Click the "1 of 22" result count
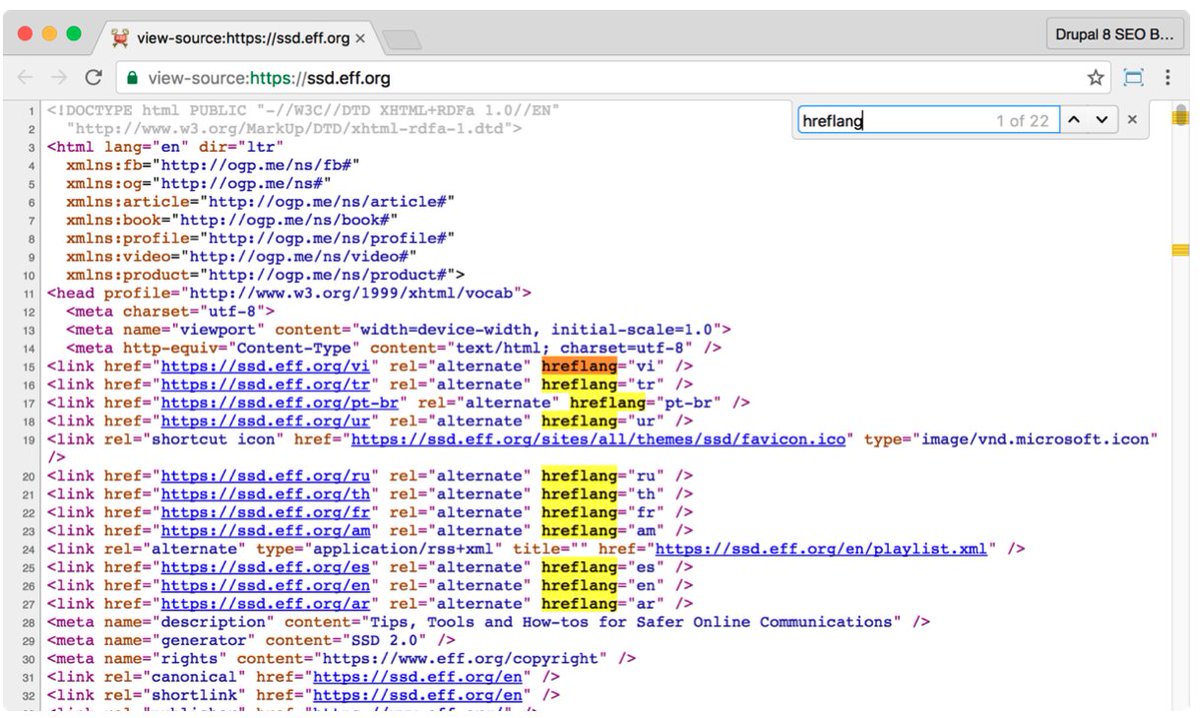1200x718 pixels. click(x=1022, y=121)
